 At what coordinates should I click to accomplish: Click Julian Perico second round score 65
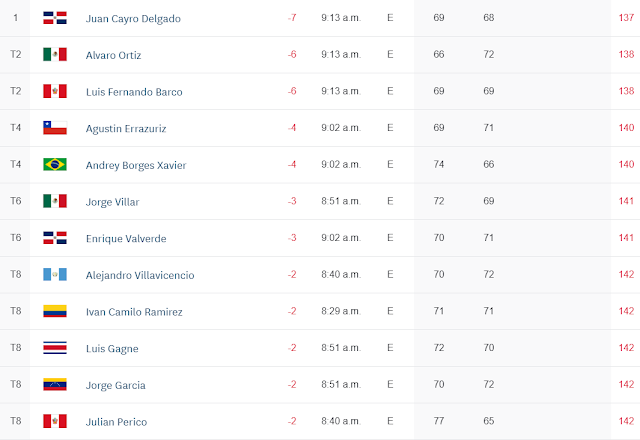tap(489, 421)
